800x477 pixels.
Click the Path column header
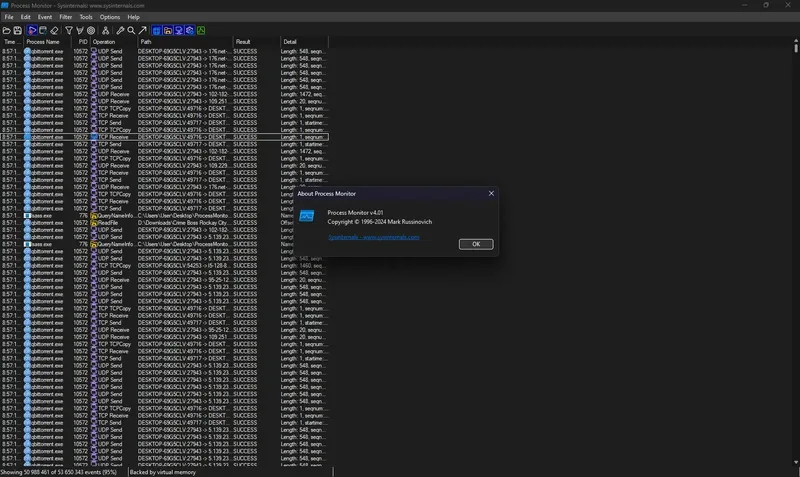point(186,42)
